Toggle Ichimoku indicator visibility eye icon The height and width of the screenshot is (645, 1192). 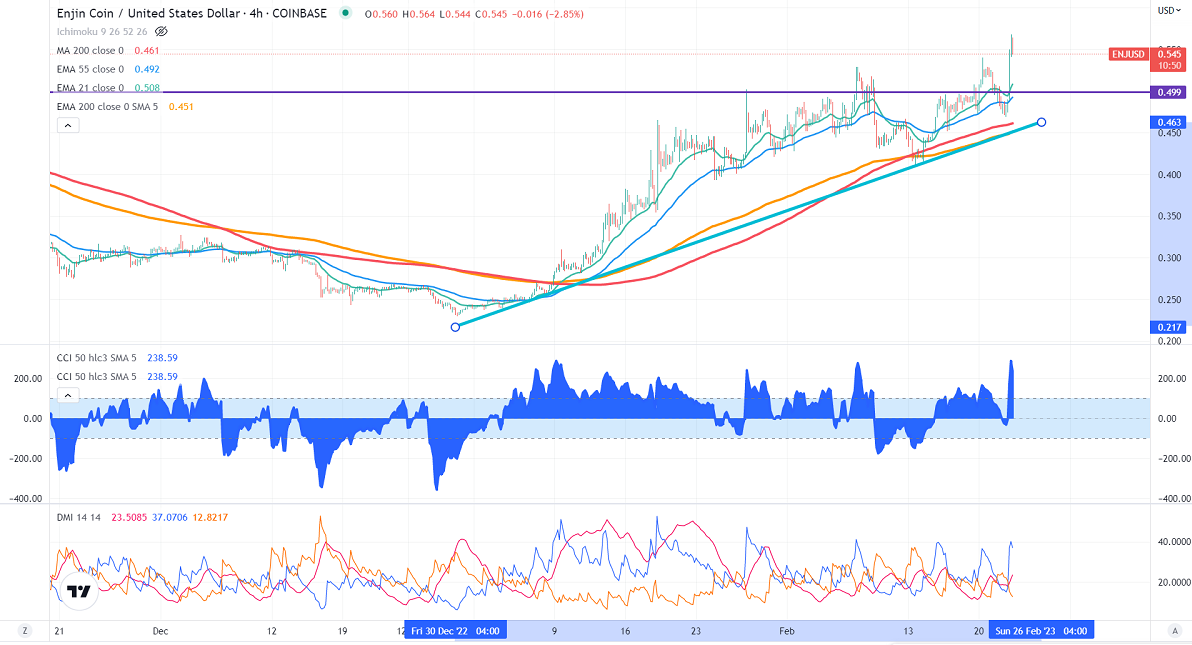pos(161,31)
